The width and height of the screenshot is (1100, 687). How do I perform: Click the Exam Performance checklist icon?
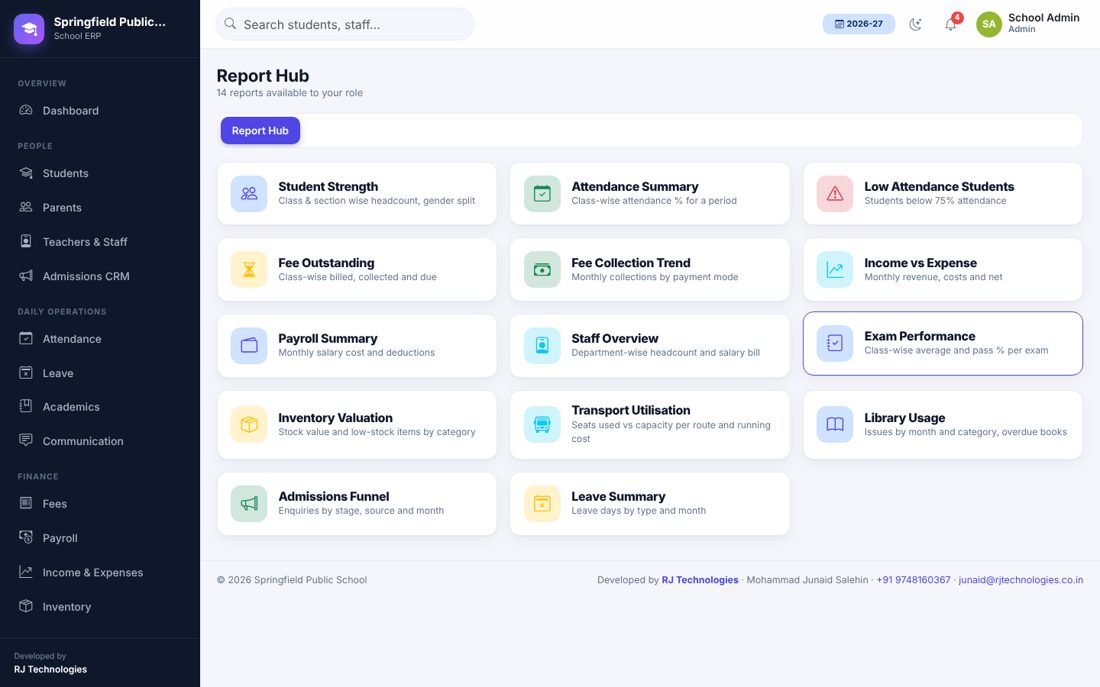click(x=835, y=343)
